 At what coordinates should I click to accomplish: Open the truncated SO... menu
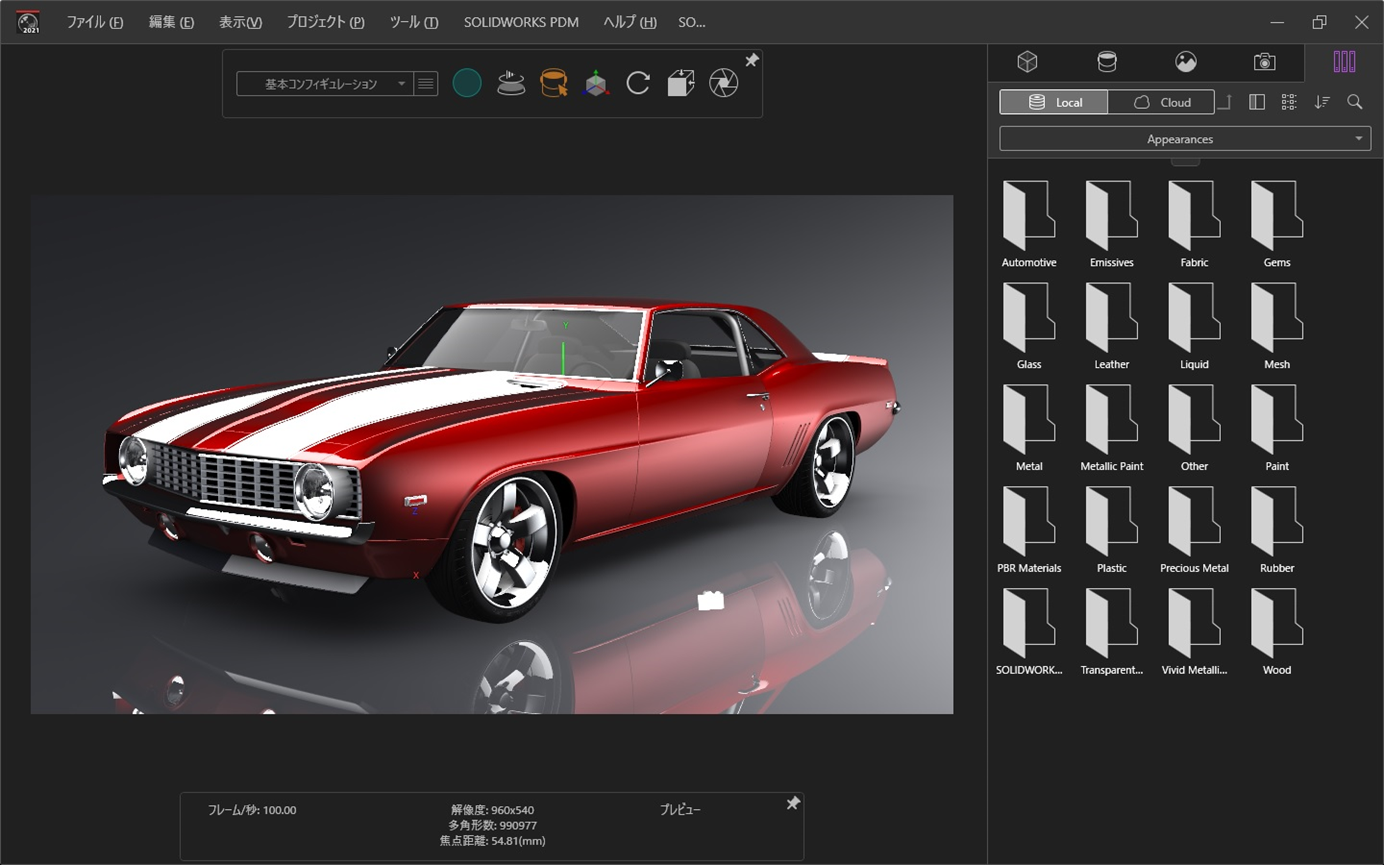point(691,22)
